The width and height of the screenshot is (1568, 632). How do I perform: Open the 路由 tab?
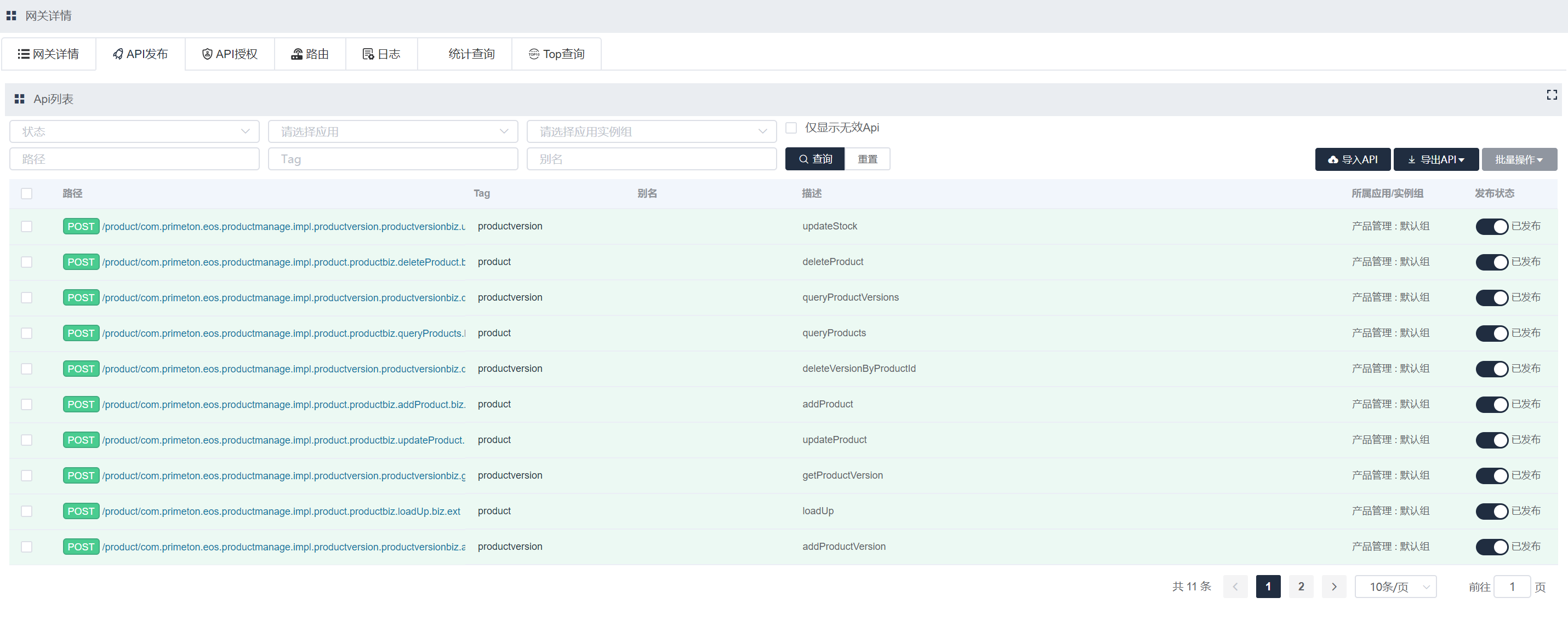(310, 54)
